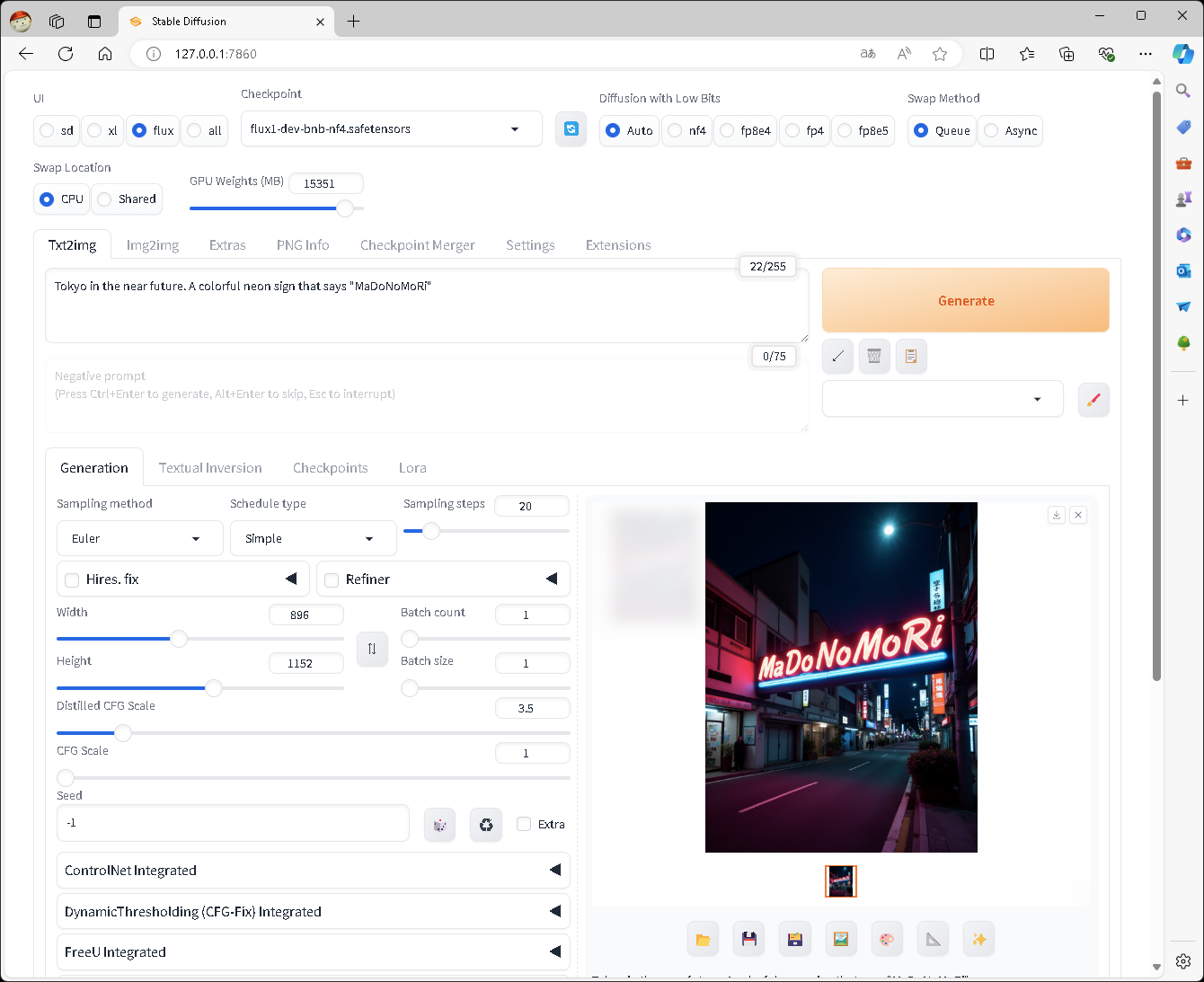Refresh the checkpoint list

(x=571, y=128)
